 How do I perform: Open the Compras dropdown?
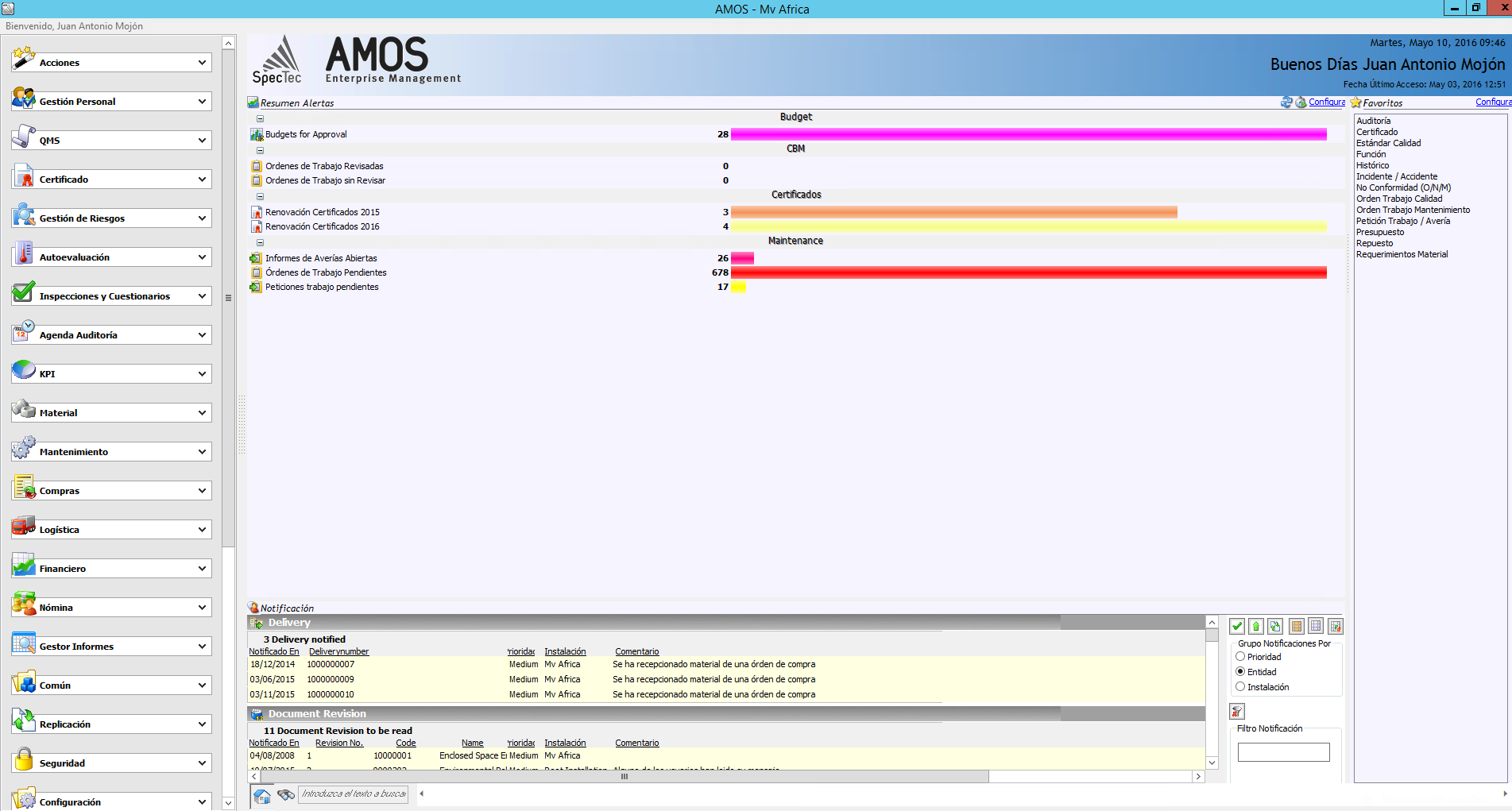click(110, 489)
